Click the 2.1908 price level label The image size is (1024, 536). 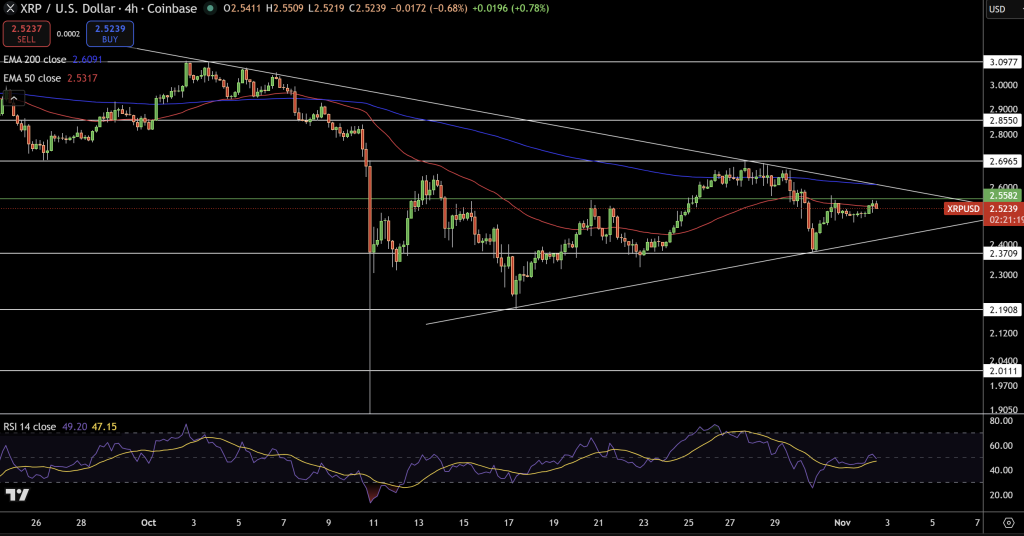pos(1003,310)
